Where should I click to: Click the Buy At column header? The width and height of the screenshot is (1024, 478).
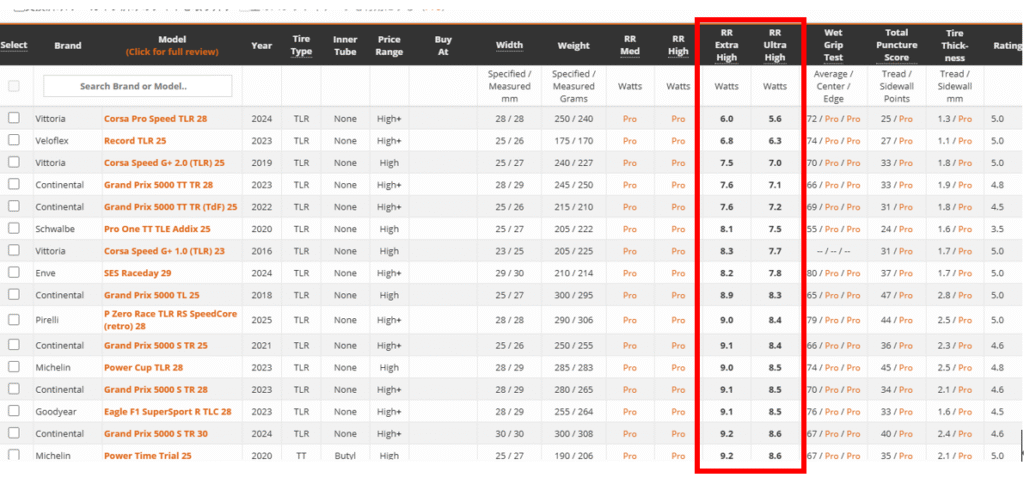[x=443, y=45]
